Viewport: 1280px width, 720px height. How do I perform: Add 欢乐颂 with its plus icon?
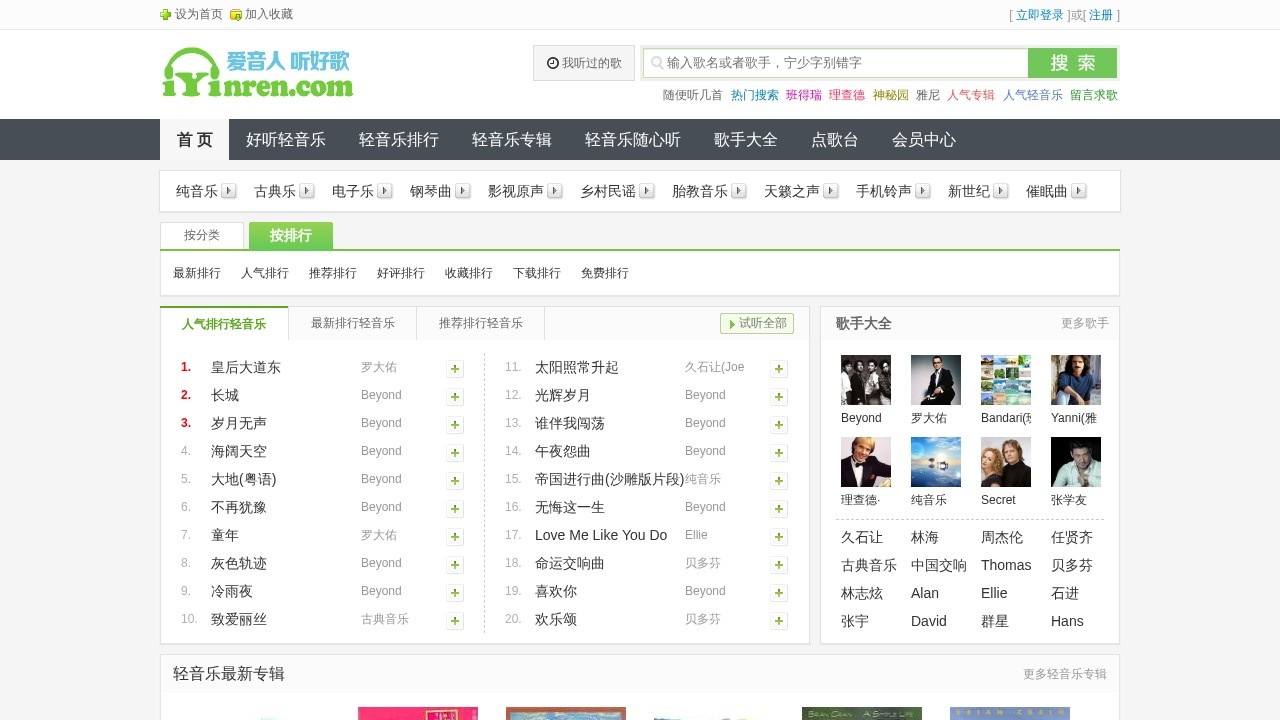coord(779,621)
